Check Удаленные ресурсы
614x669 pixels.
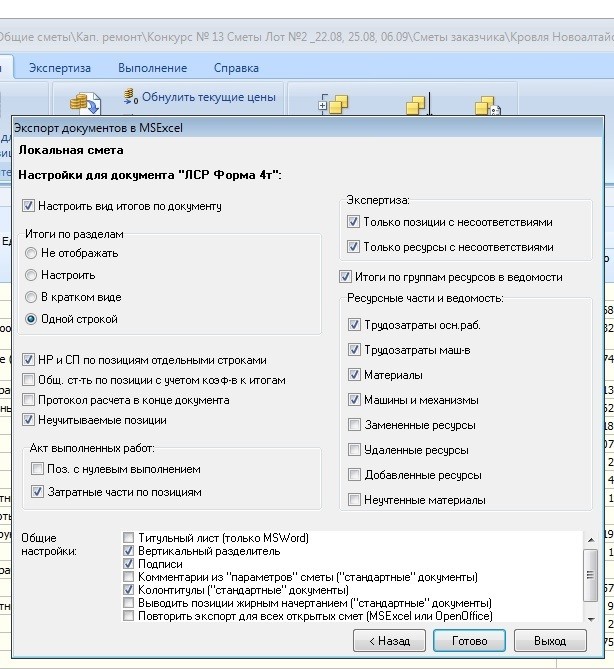pos(354,450)
